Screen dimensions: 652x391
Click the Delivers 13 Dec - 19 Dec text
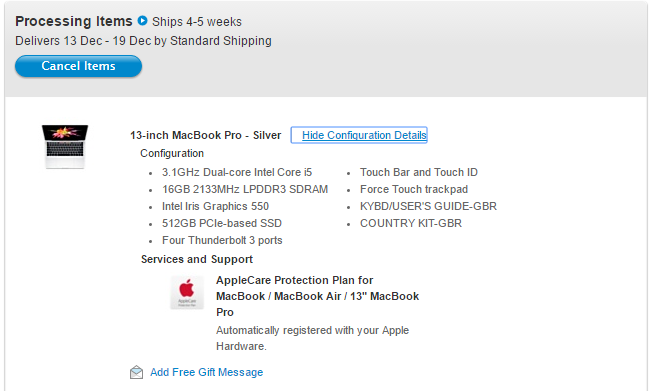[x=143, y=41]
